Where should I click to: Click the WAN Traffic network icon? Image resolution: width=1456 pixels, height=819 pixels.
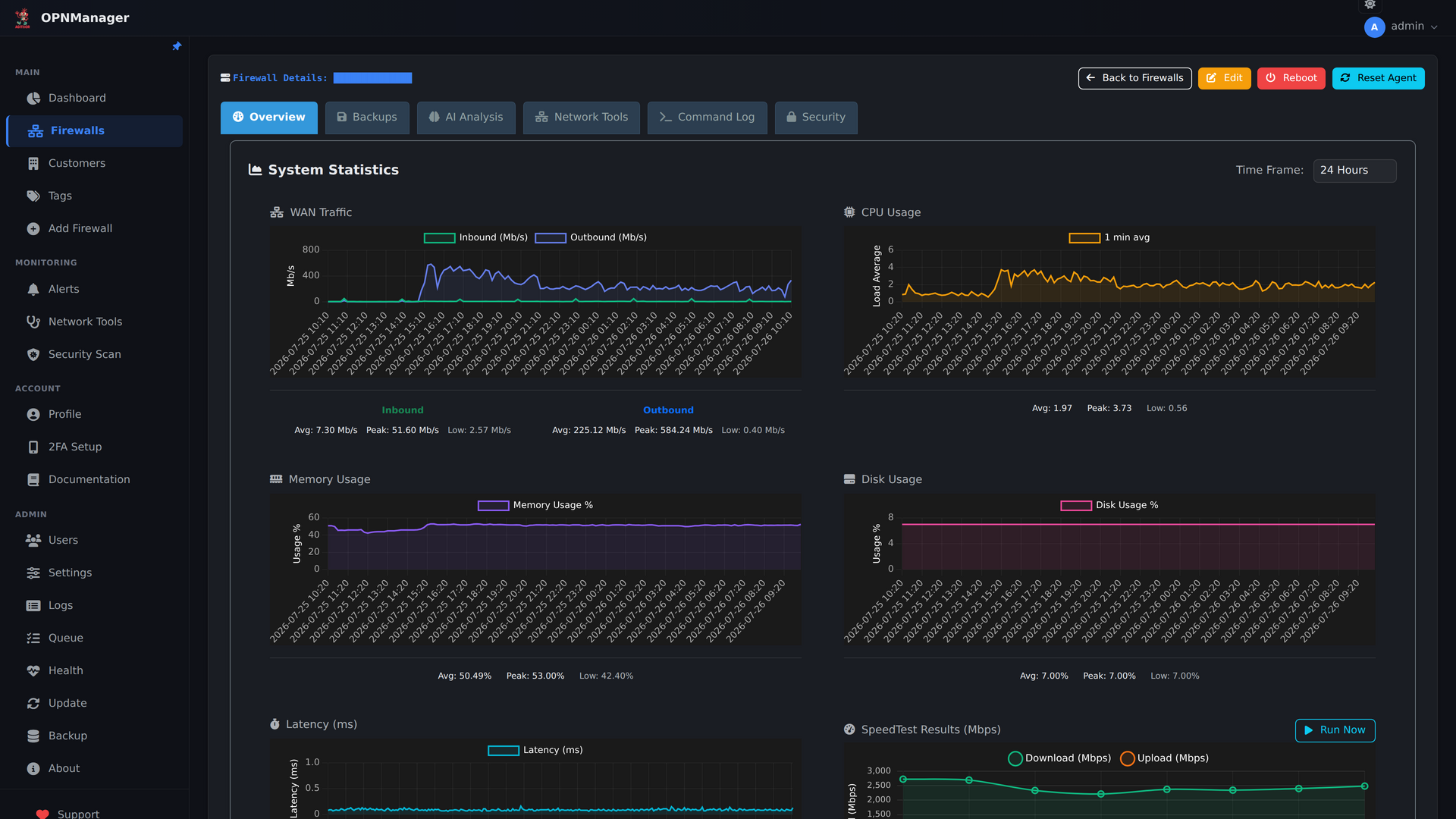tap(277, 212)
